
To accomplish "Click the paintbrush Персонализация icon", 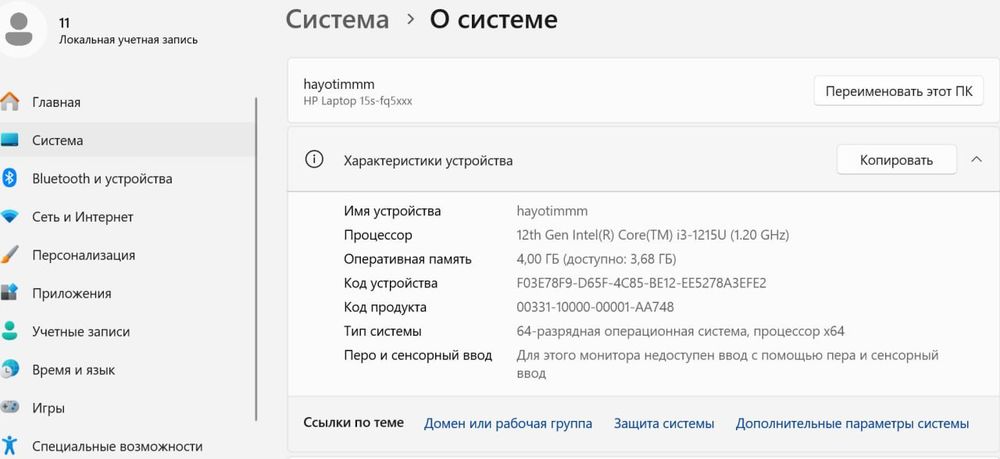I will click(9, 255).
